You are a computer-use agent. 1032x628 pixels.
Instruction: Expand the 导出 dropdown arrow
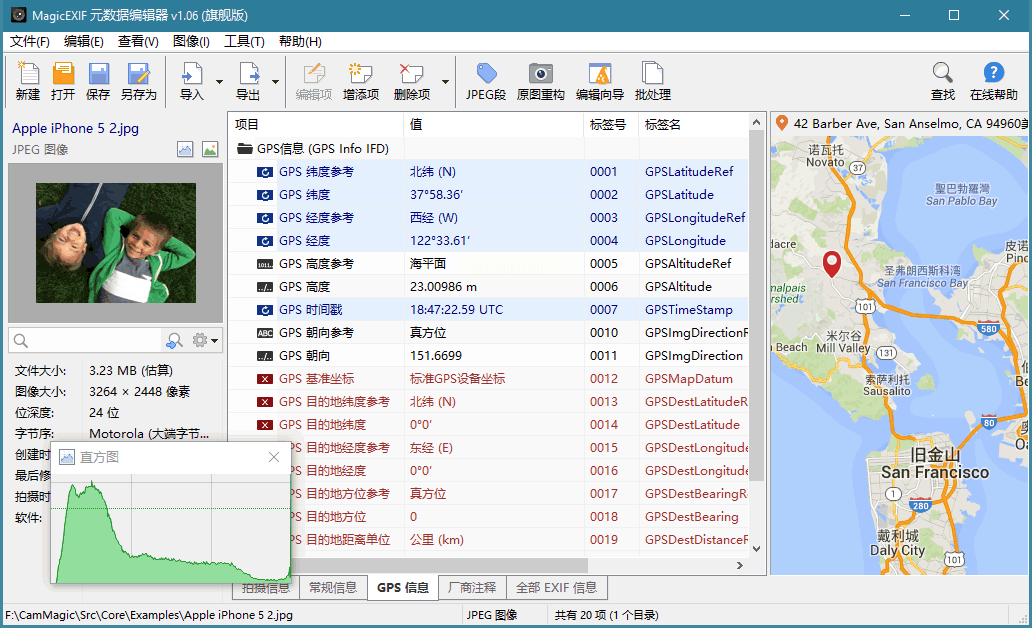point(275,82)
